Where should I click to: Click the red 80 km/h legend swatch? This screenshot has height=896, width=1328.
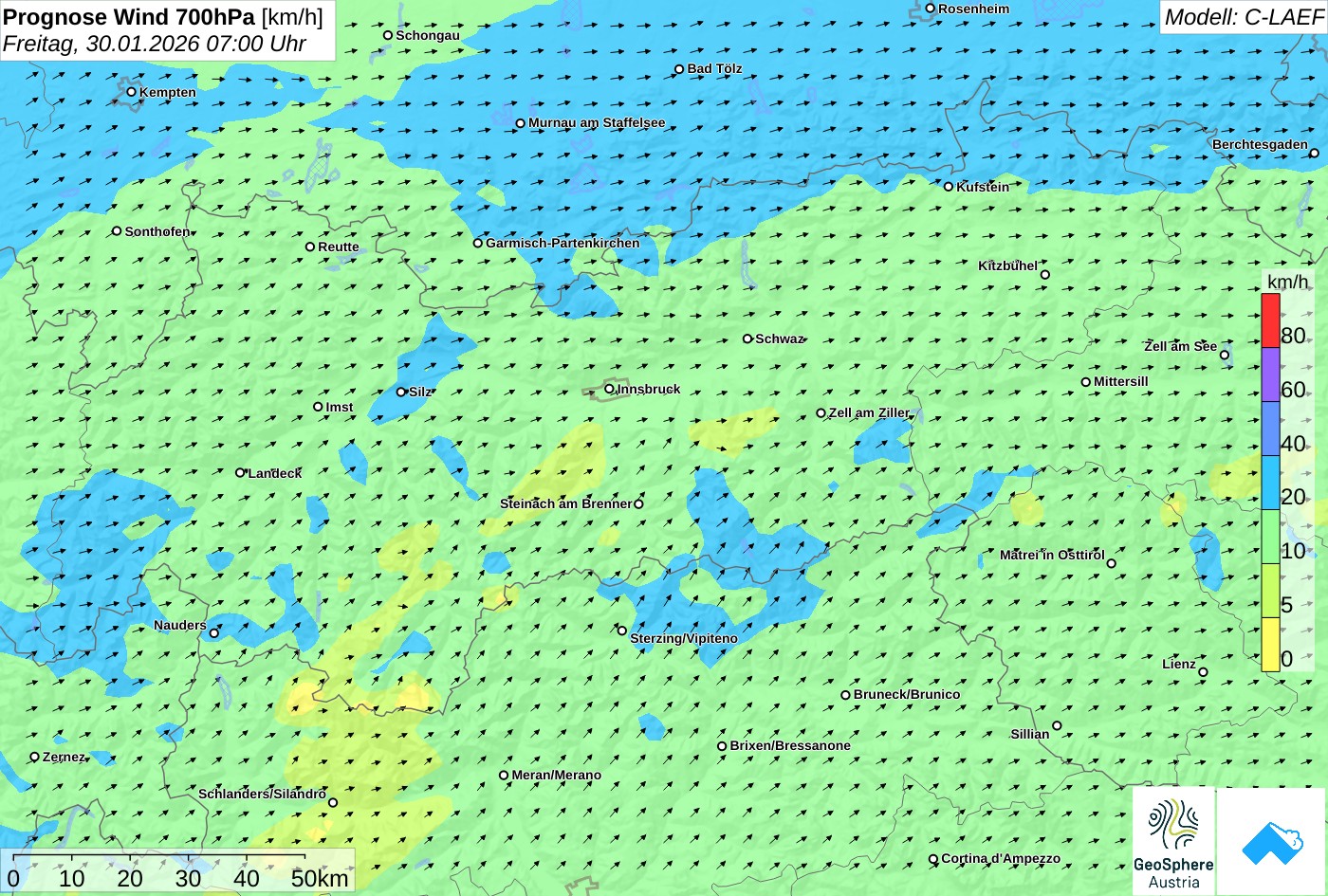[x=1270, y=320]
